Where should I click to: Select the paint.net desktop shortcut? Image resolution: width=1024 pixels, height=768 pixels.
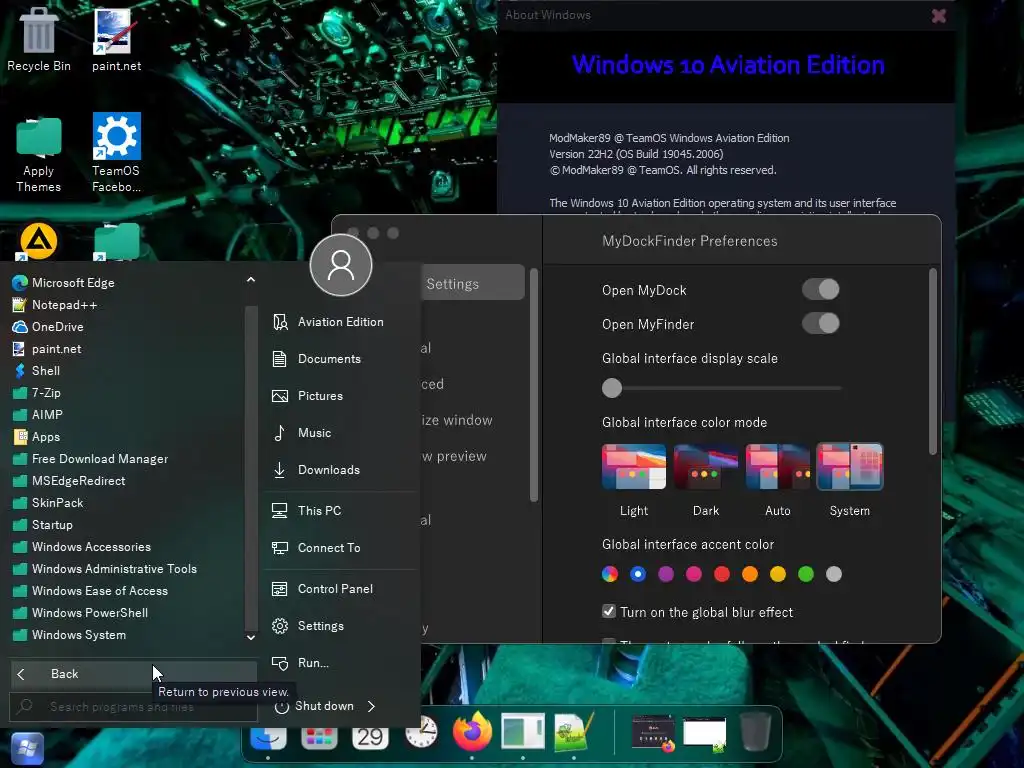(x=116, y=39)
